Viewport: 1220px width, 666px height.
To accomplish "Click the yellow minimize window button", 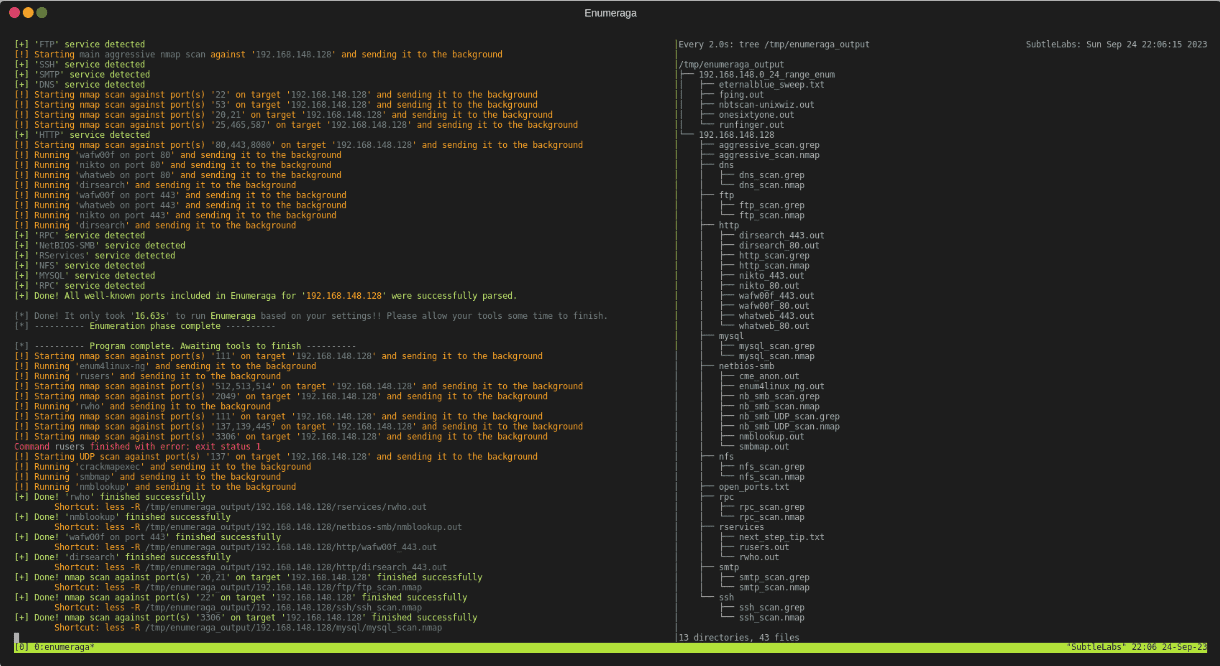I will pos(28,12).
